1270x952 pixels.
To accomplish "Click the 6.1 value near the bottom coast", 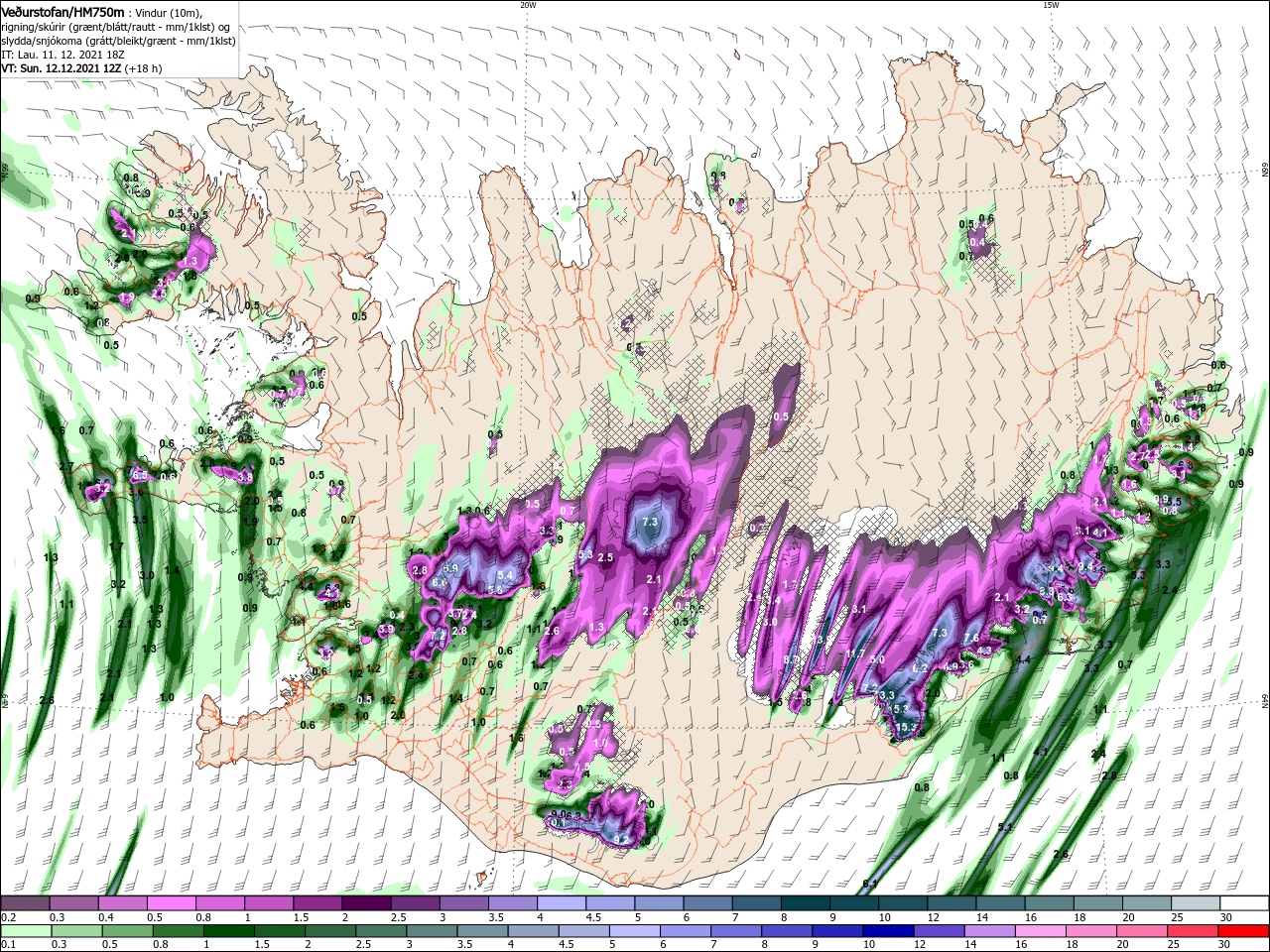I will click(871, 884).
